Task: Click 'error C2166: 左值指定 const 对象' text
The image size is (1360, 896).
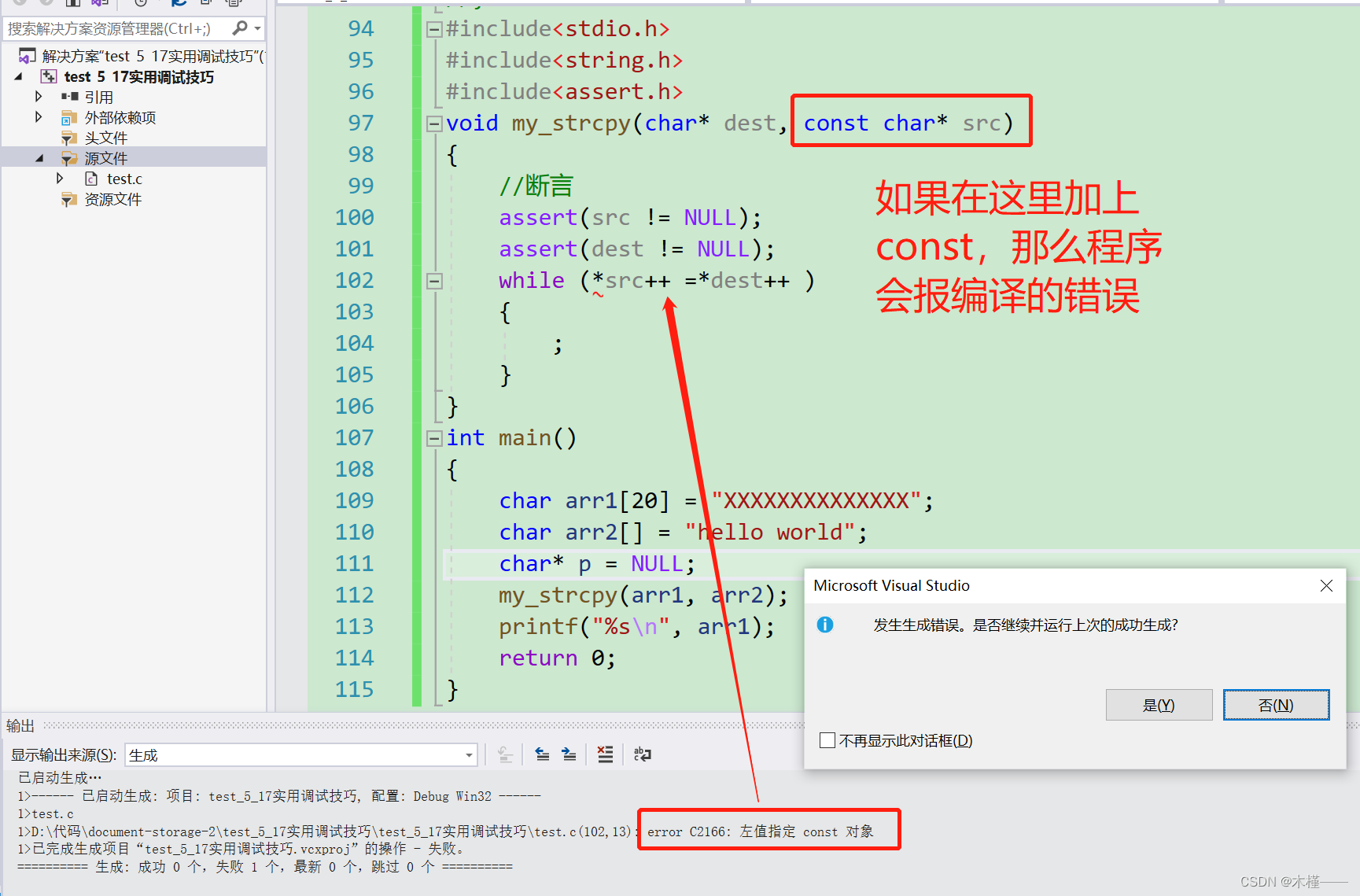Action: click(761, 831)
